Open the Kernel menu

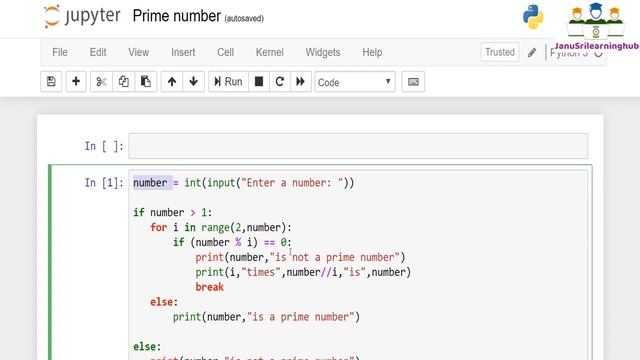269,52
